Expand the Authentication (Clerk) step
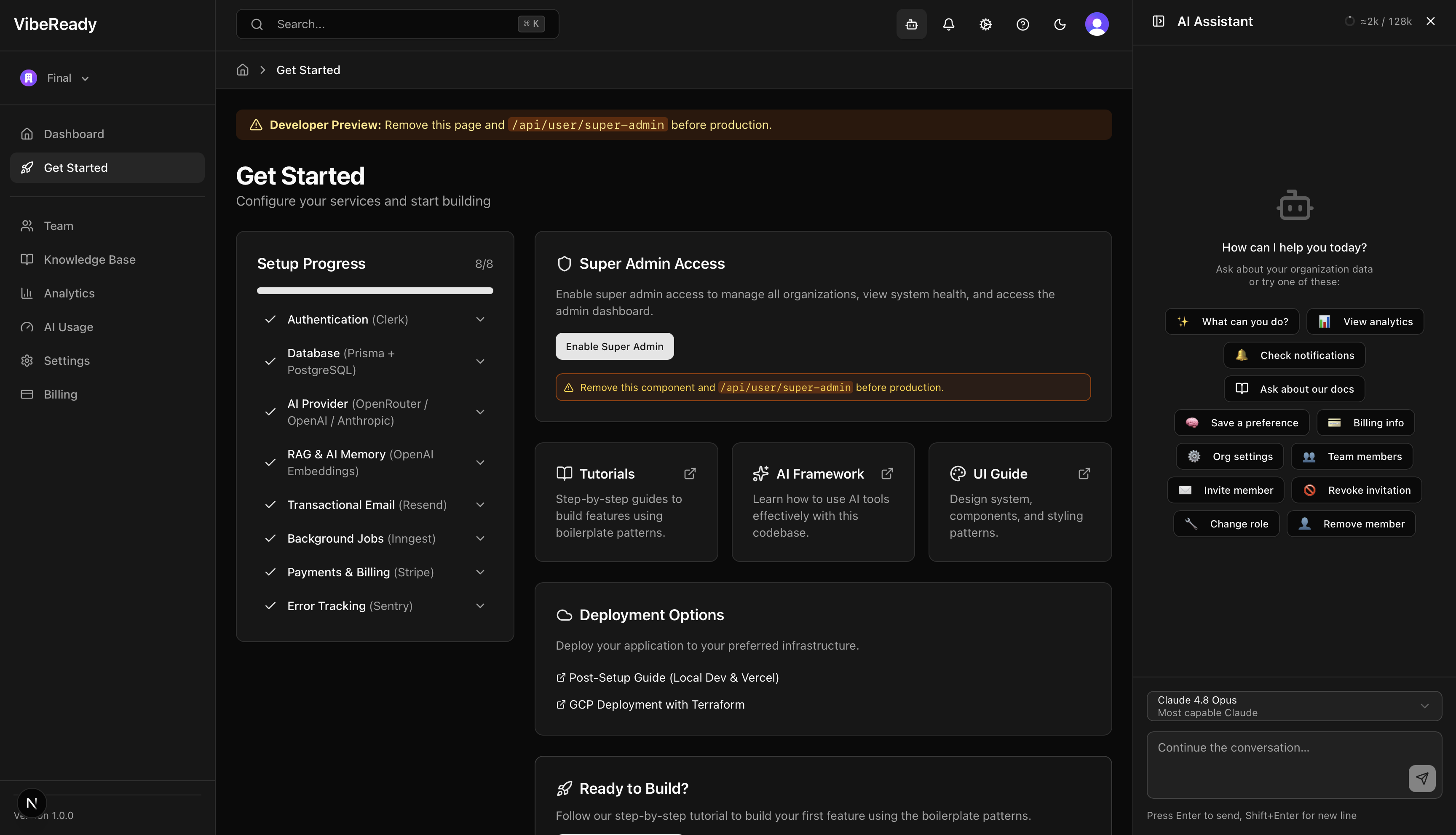This screenshot has height=835, width=1456. click(x=375, y=319)
